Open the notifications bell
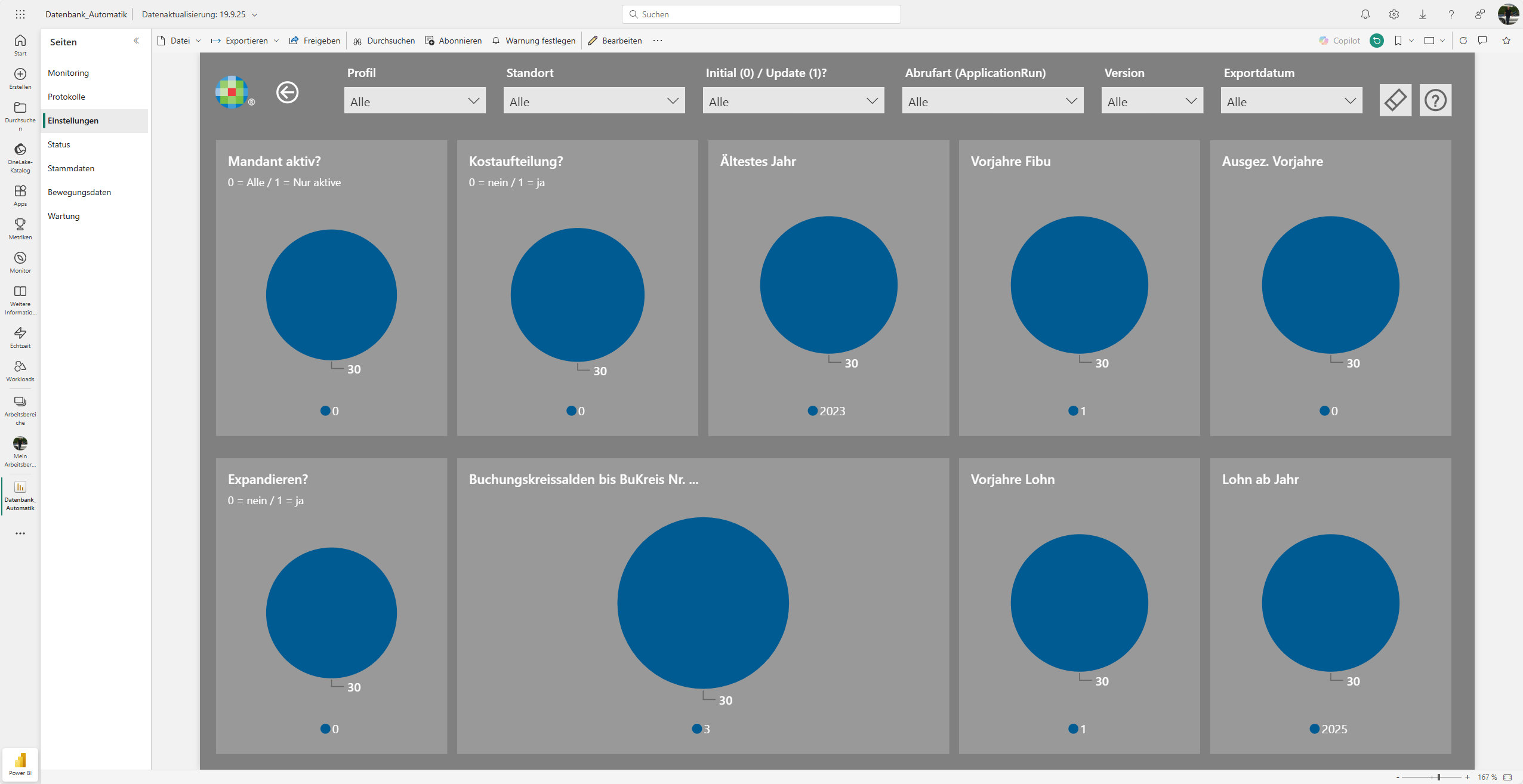The height and width of the screenshot is (784, 1523). pyautogui.click(x=1365, y=14)
